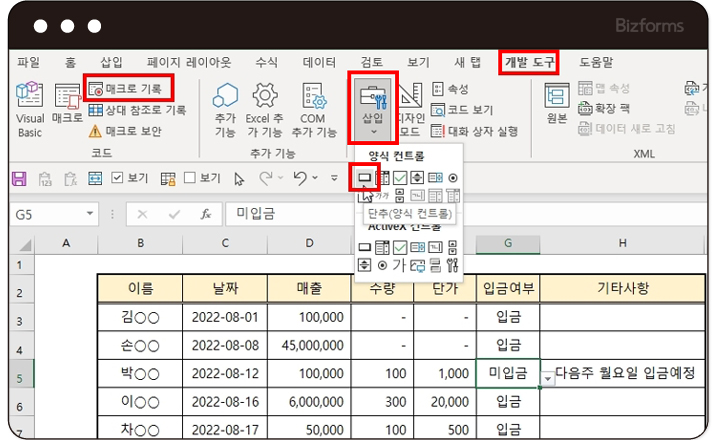Open dropdown arrow beside cell G5
The width and height of the screenshot is (715, 440).
(x=547, y=377)
